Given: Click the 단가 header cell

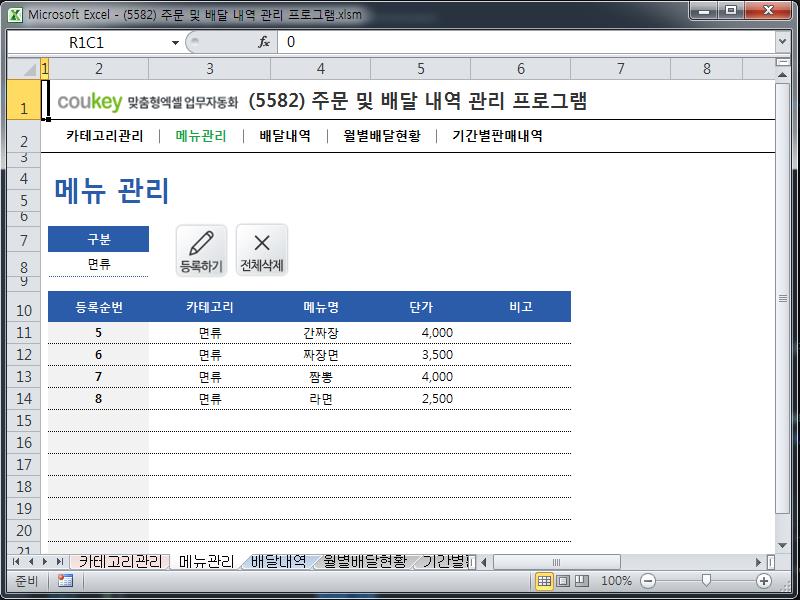Looking at the screenshot, I should click(420, 307).
